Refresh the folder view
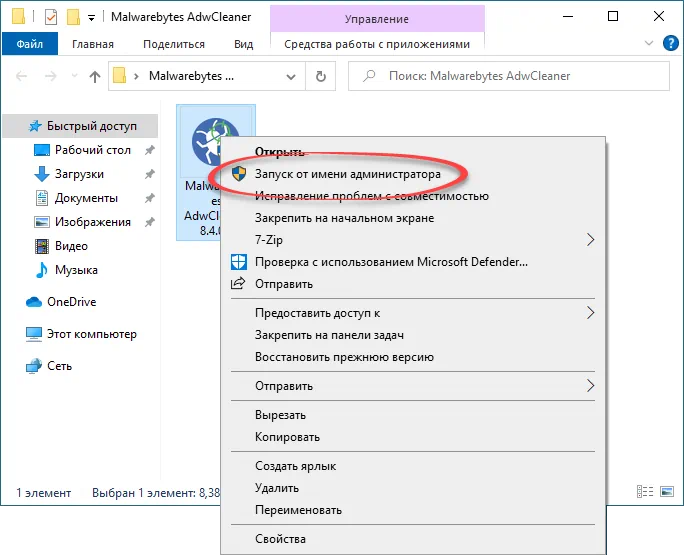684x555 pixels. (321, 77)
